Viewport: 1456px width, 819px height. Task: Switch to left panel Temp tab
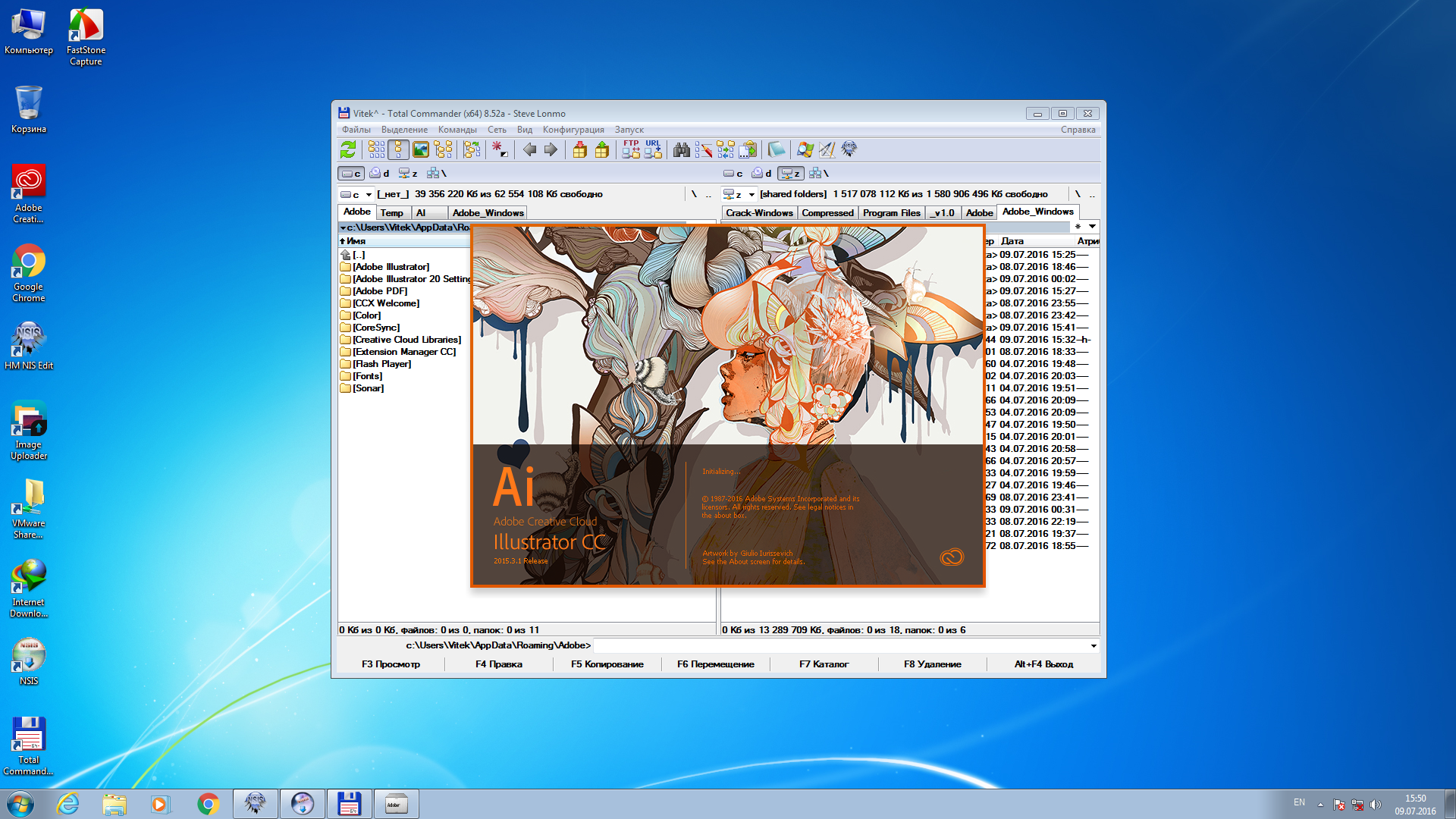click(x=392, y=213)
